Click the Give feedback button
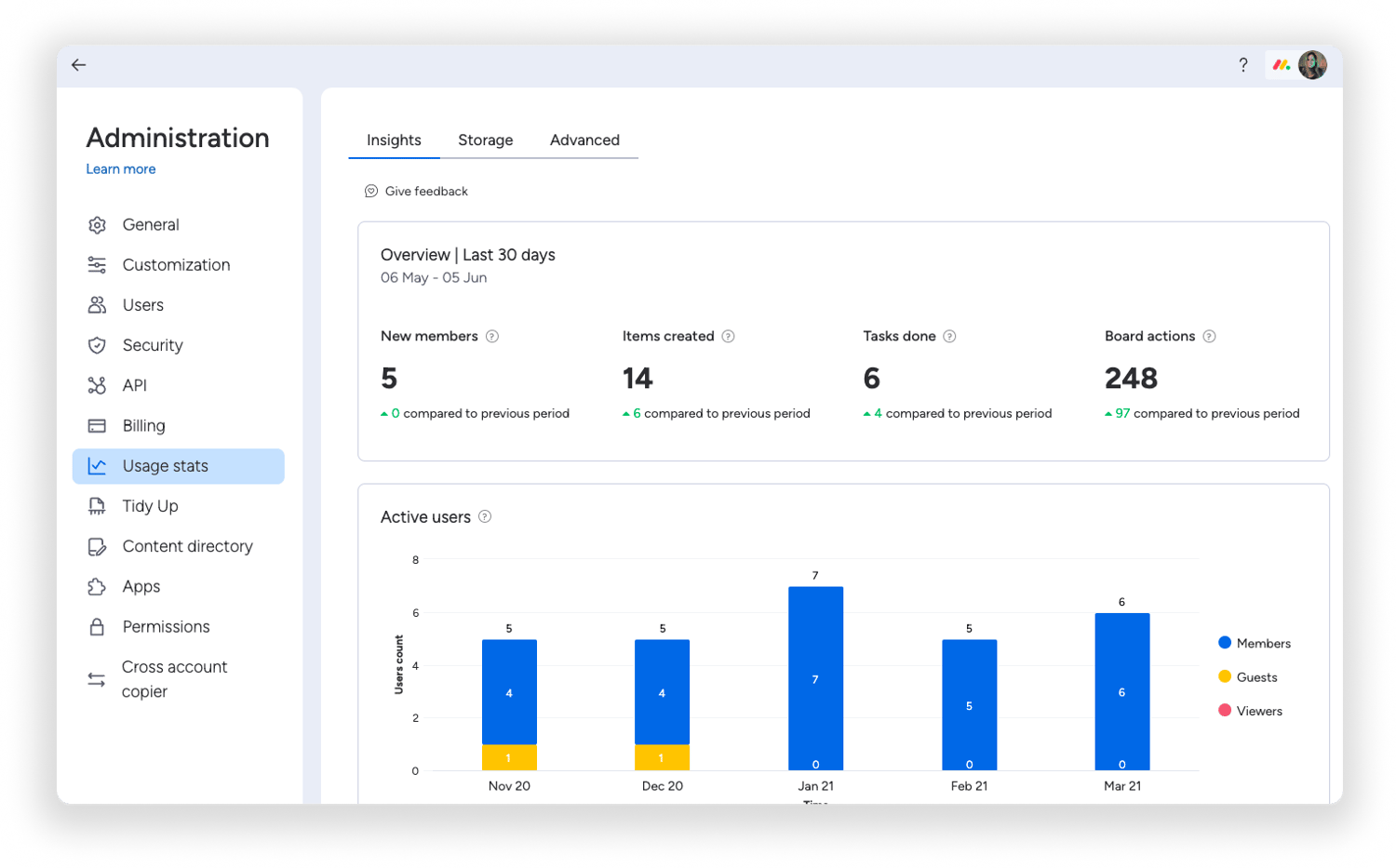The width and height of the screenshot is (1396, 868). (425, 192)
